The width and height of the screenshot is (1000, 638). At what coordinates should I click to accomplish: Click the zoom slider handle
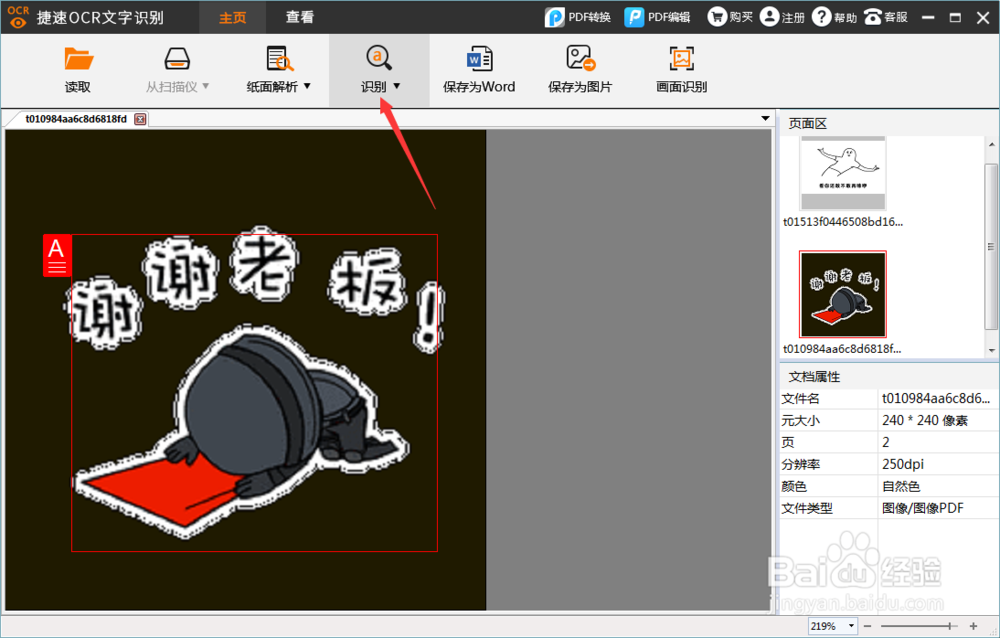[x=950, y=627]
